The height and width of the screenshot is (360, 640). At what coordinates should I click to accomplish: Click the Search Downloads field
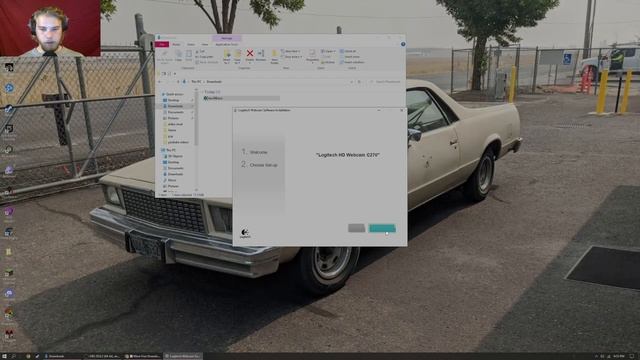[385, 82]
